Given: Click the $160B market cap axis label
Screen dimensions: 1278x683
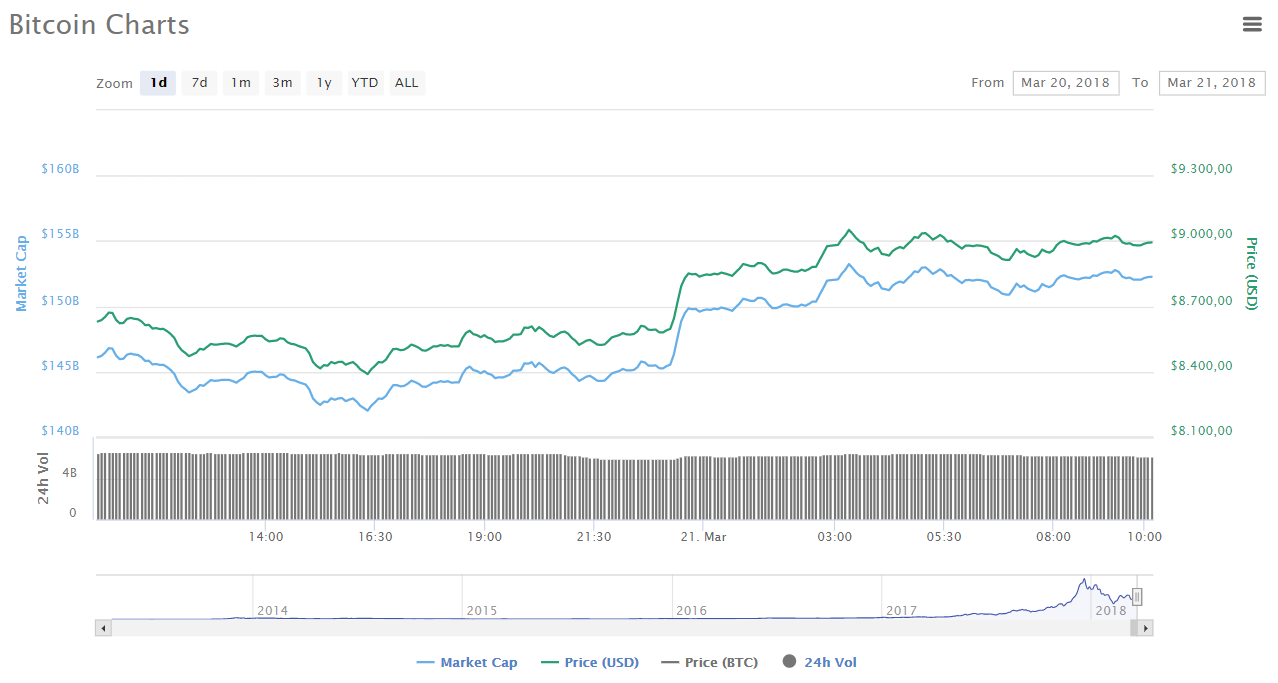Looking at the screenshot, I should point(60,169).
